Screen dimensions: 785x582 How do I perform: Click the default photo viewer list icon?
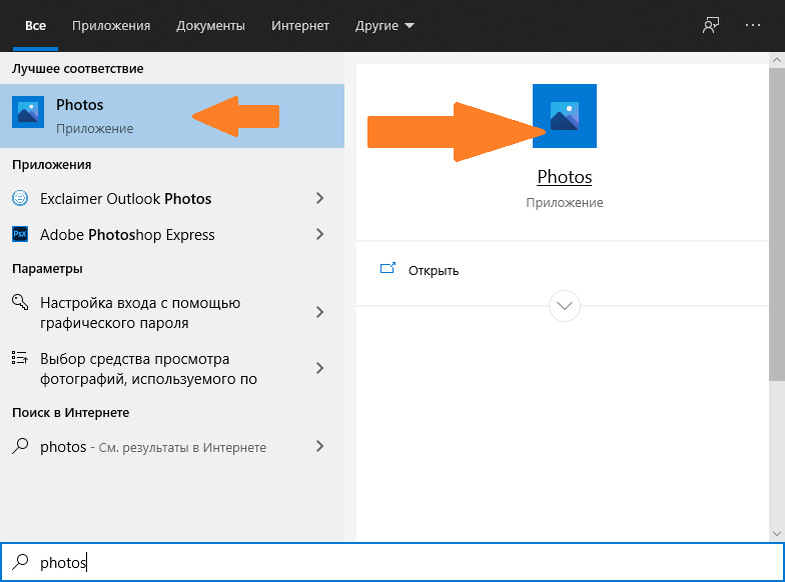pos(20,358)
